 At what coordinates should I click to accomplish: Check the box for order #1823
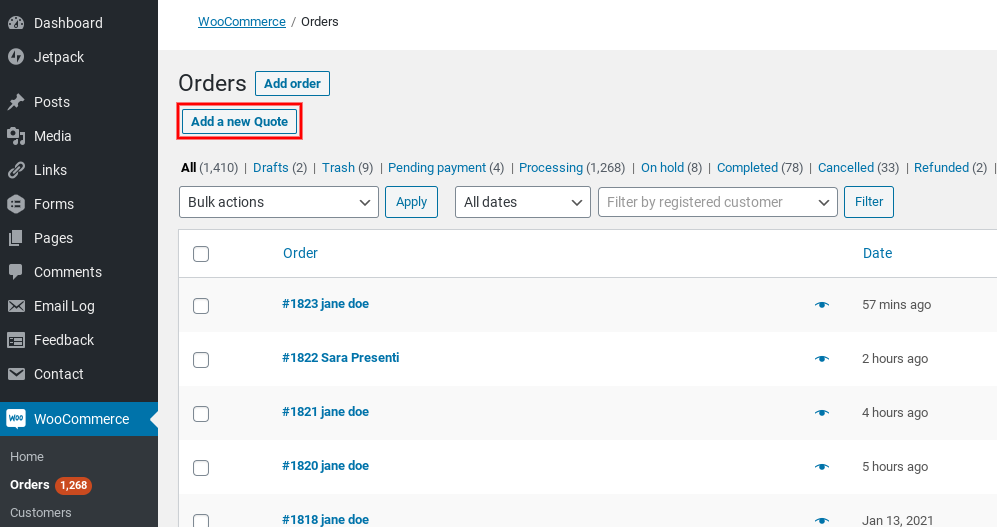201,306
